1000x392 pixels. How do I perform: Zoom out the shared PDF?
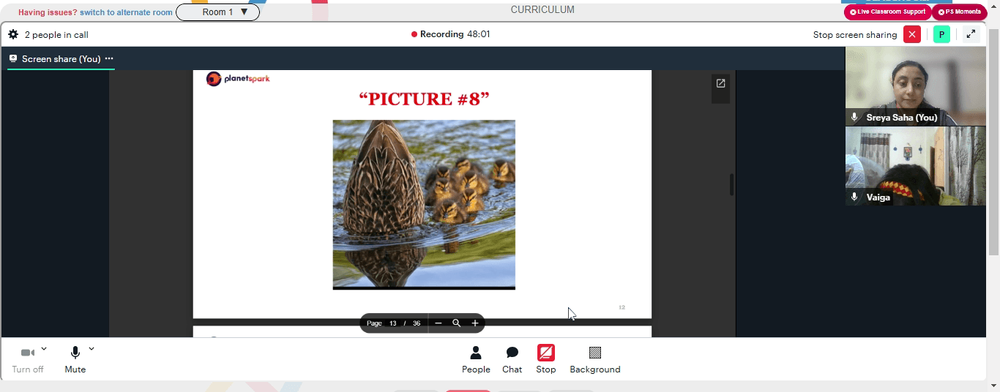tap(438, 323)
